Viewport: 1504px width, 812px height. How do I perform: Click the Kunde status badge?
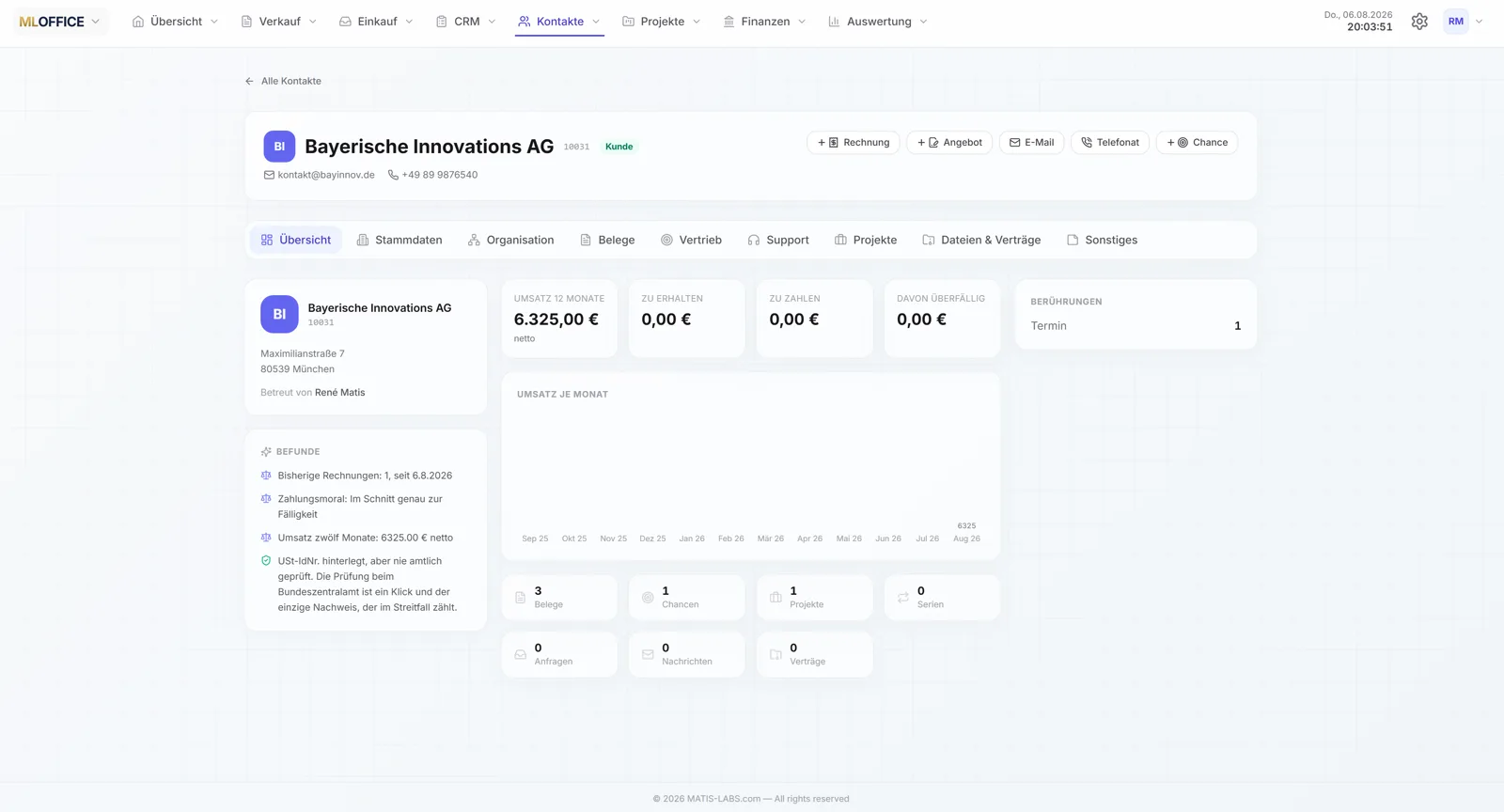click(619, 147)
